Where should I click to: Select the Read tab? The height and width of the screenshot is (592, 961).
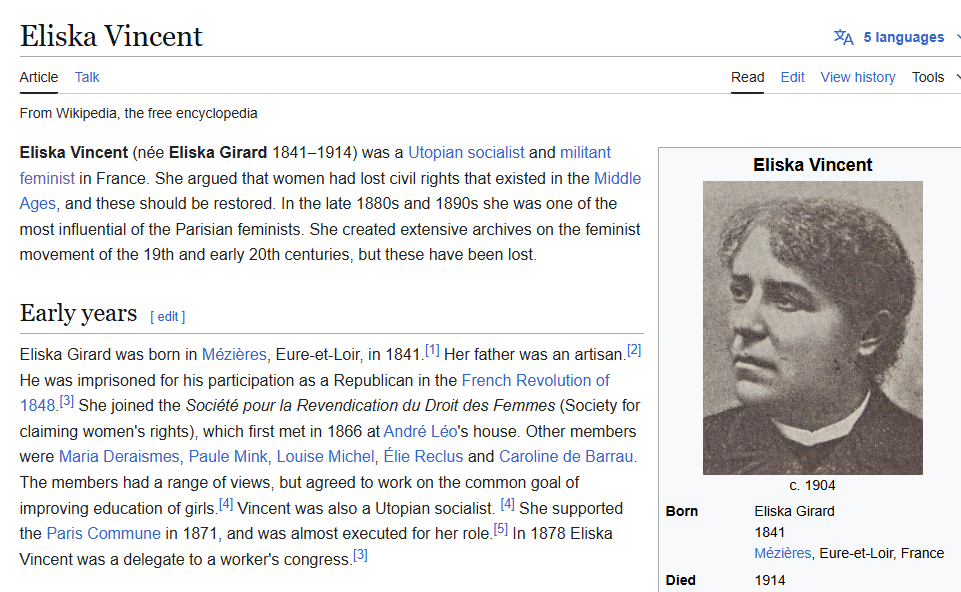click(x=747, y=77)
